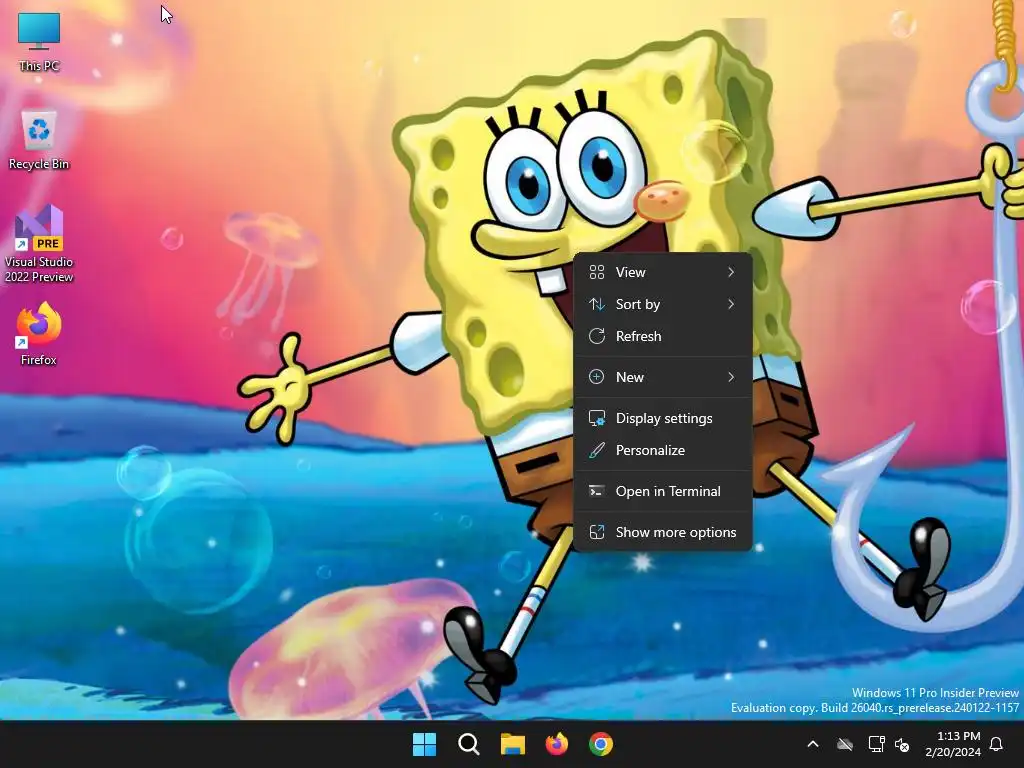Click the OneDrive cloud tray icon
Screen dimensions: 1024x768
(x=845, y=744)
